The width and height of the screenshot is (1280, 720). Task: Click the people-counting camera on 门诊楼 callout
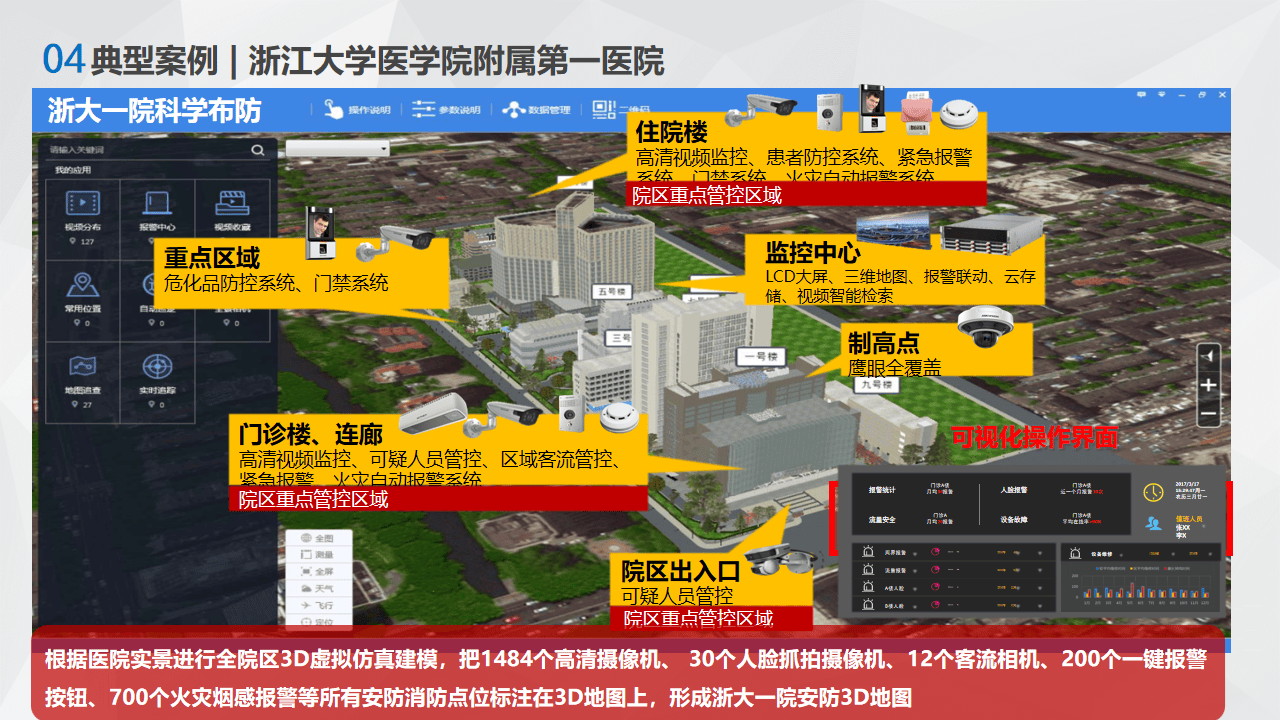click(434, 414)
